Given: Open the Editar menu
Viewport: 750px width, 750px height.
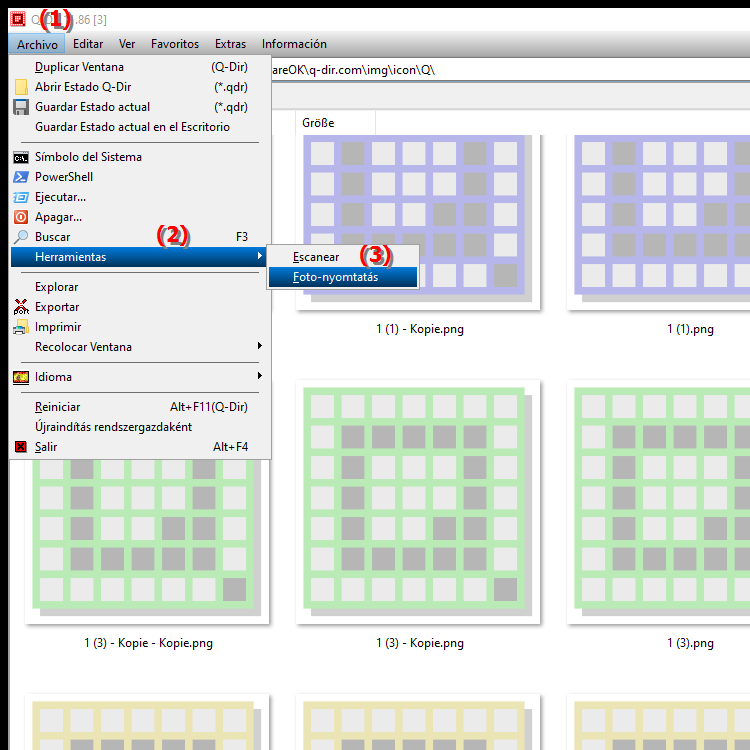Looking at the screenshot, I should (88, 44).
